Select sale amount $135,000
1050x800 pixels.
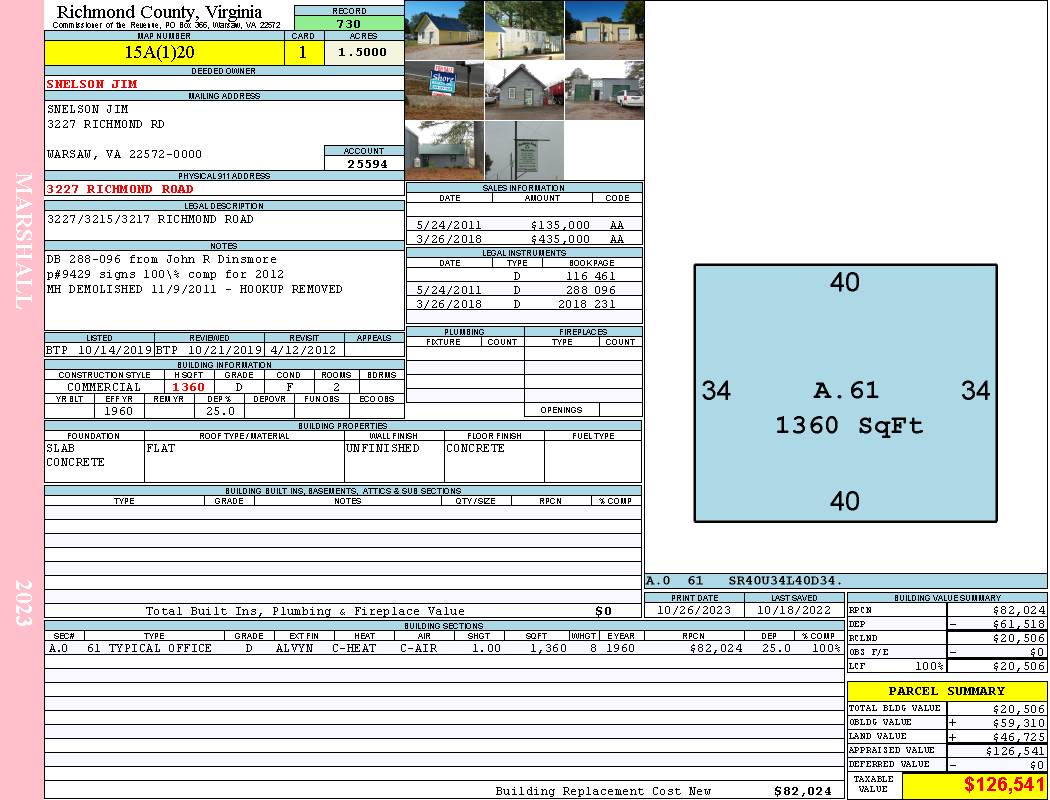[x=560, y=226]
